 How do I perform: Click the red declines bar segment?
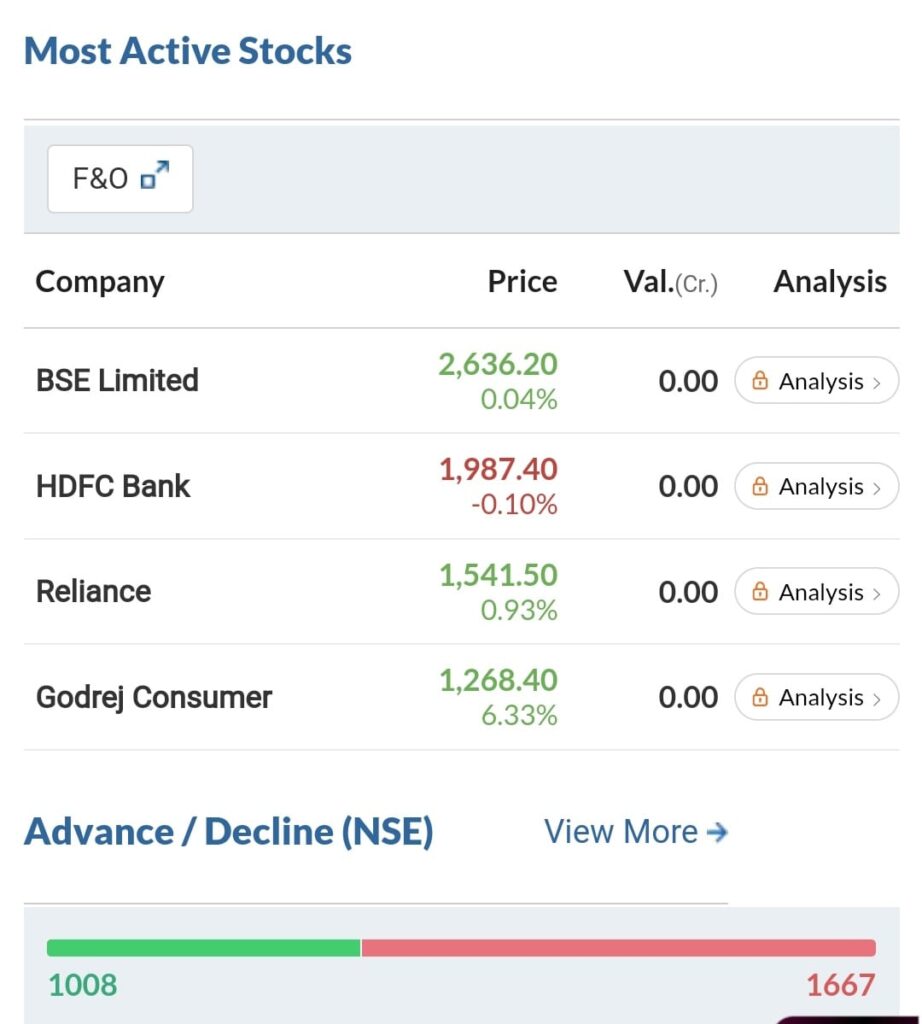(x=618, y=948)
